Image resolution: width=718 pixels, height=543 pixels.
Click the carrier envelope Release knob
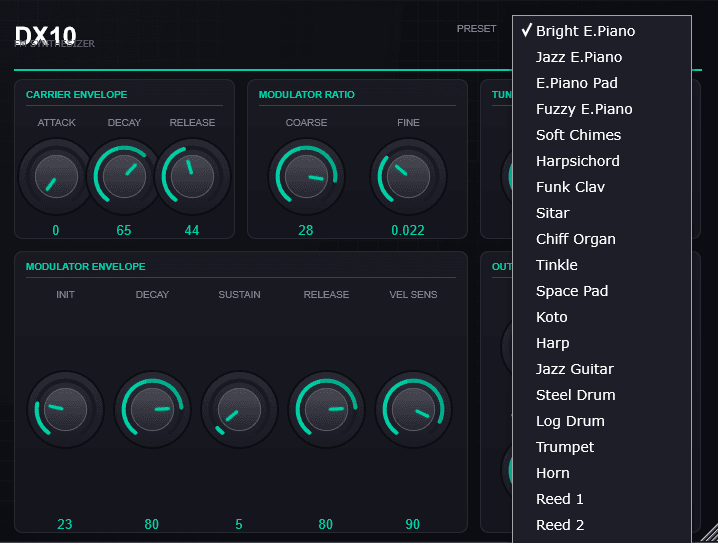coord(192,177)
